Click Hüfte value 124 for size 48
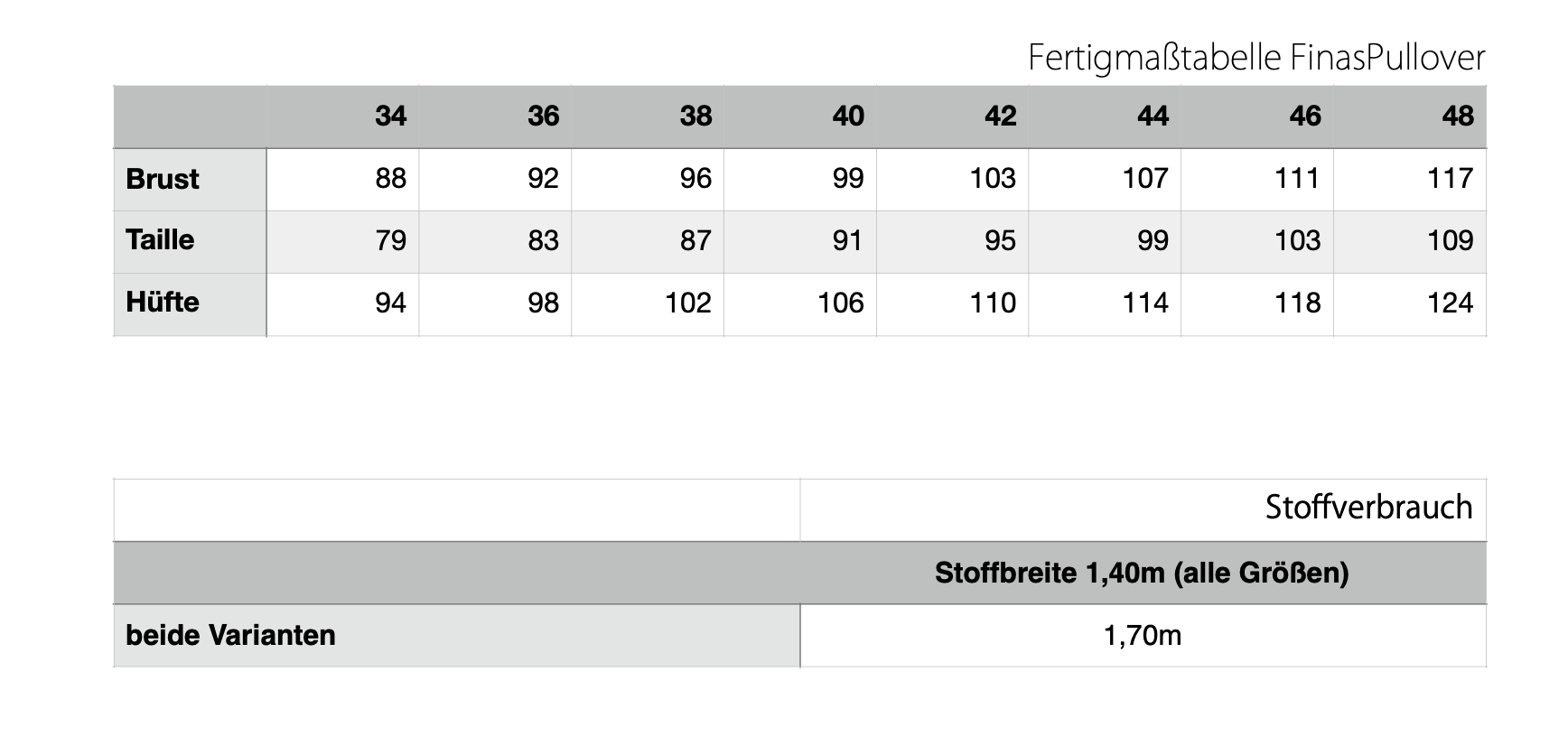Image resolution: width=1568 pixels, height=737 pixels. tap(1450, 303)
